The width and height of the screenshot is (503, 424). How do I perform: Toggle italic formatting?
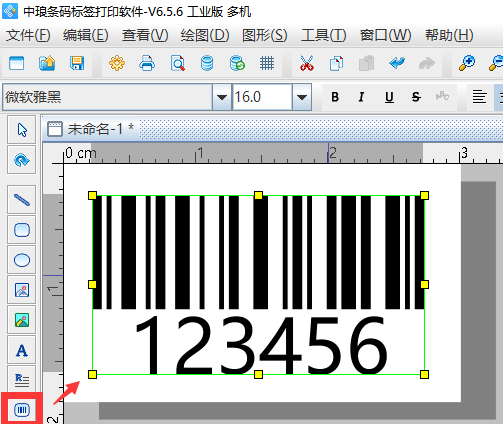click(x=361, y=97)
